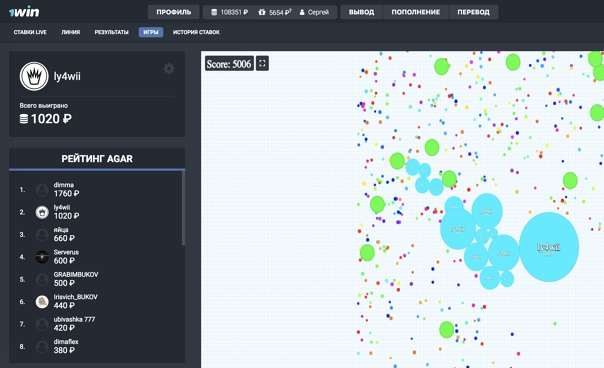
Task: Click the user icon next to Сергей
Action: click(x=302, y=12)
